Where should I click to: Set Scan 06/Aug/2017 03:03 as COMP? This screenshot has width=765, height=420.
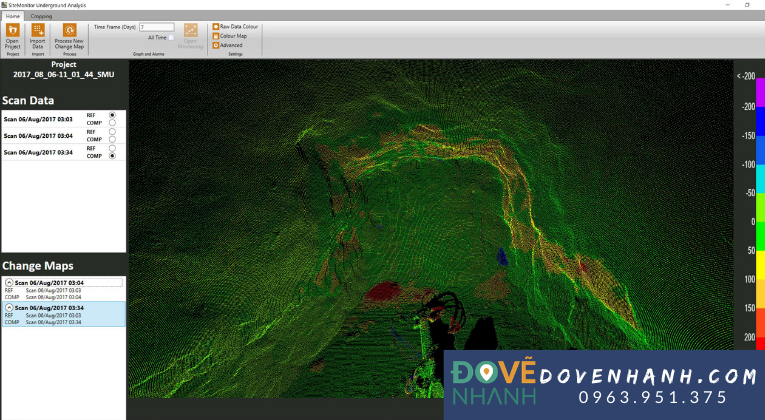click(x=112, y=123)
